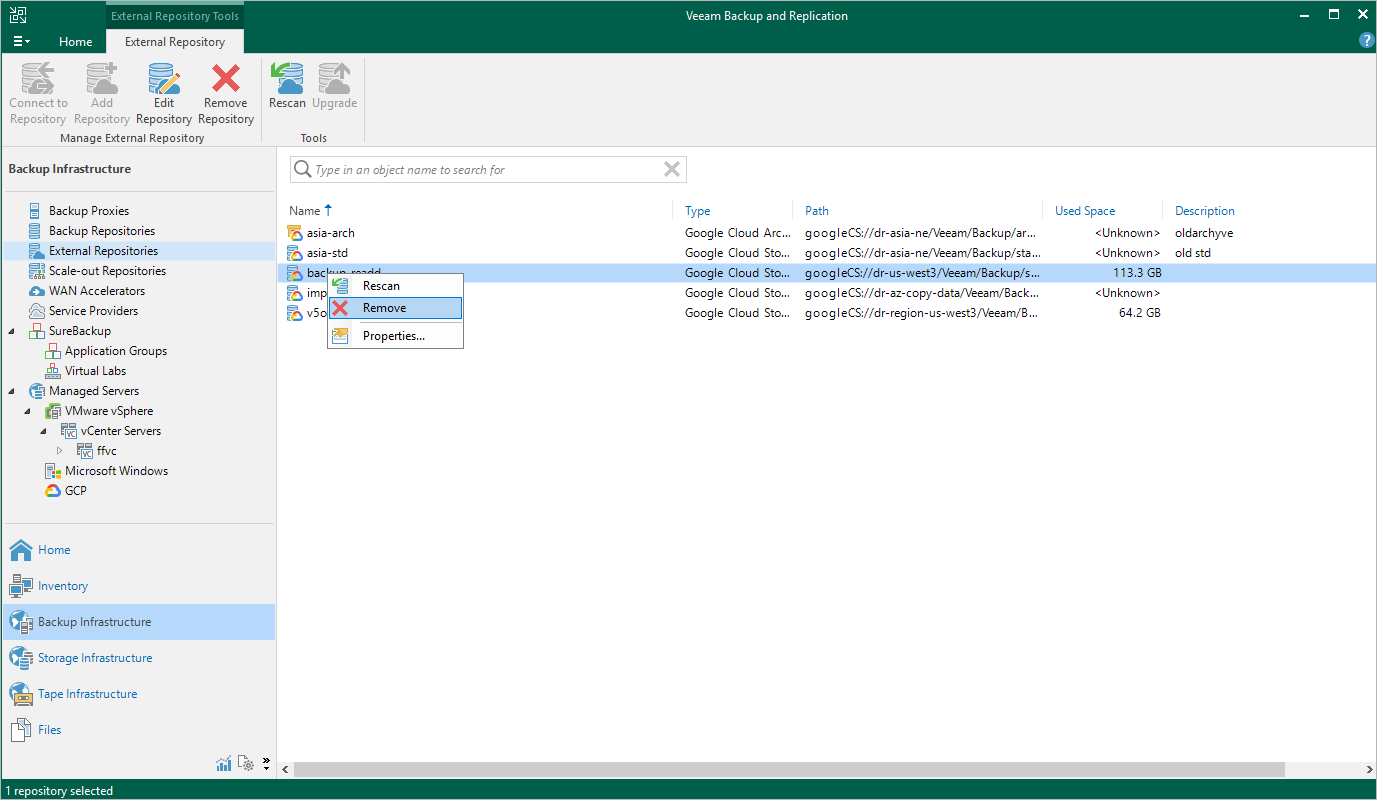
Task: Clear the search box with the X icon
Action: pos(672,170)
